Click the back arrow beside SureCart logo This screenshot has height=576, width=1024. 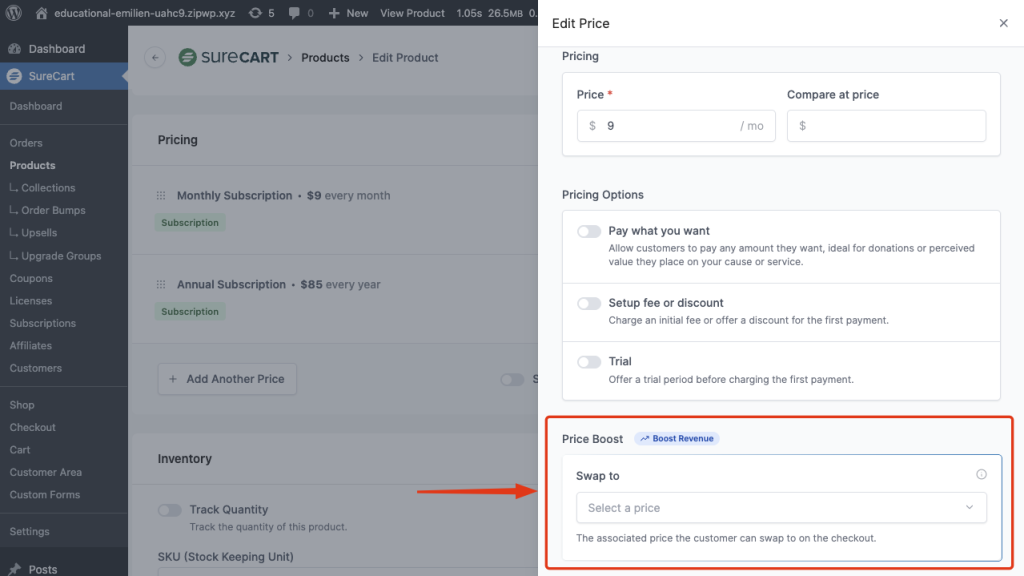(154, 58)
